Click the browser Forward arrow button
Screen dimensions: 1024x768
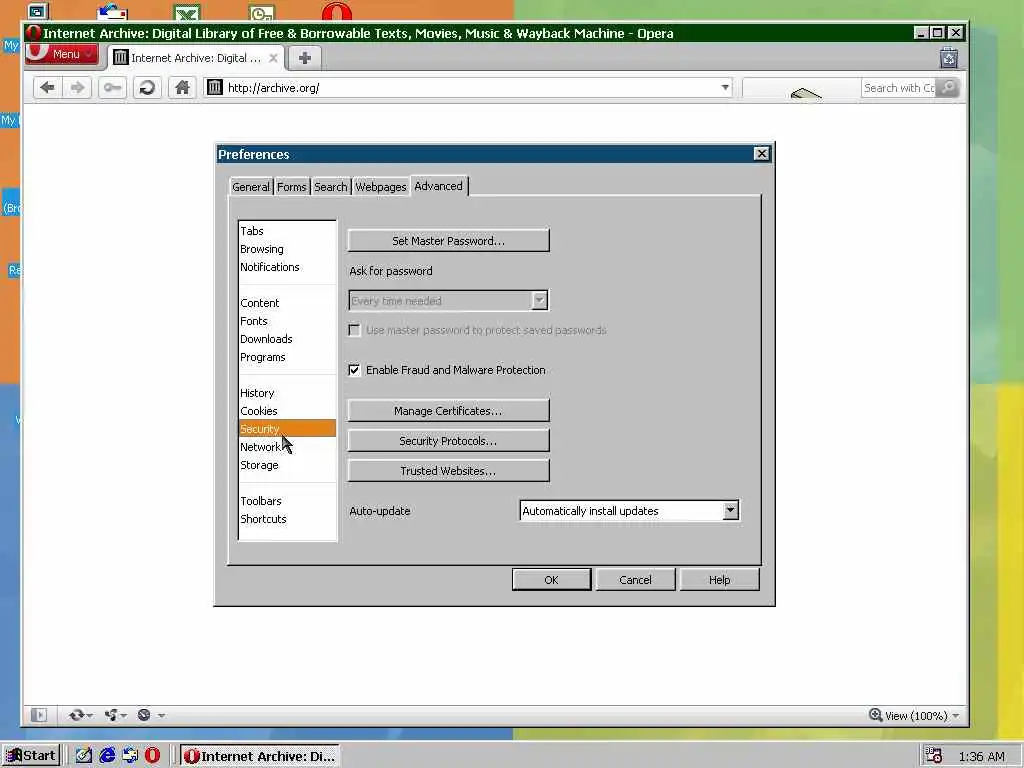tap(77, 88)
